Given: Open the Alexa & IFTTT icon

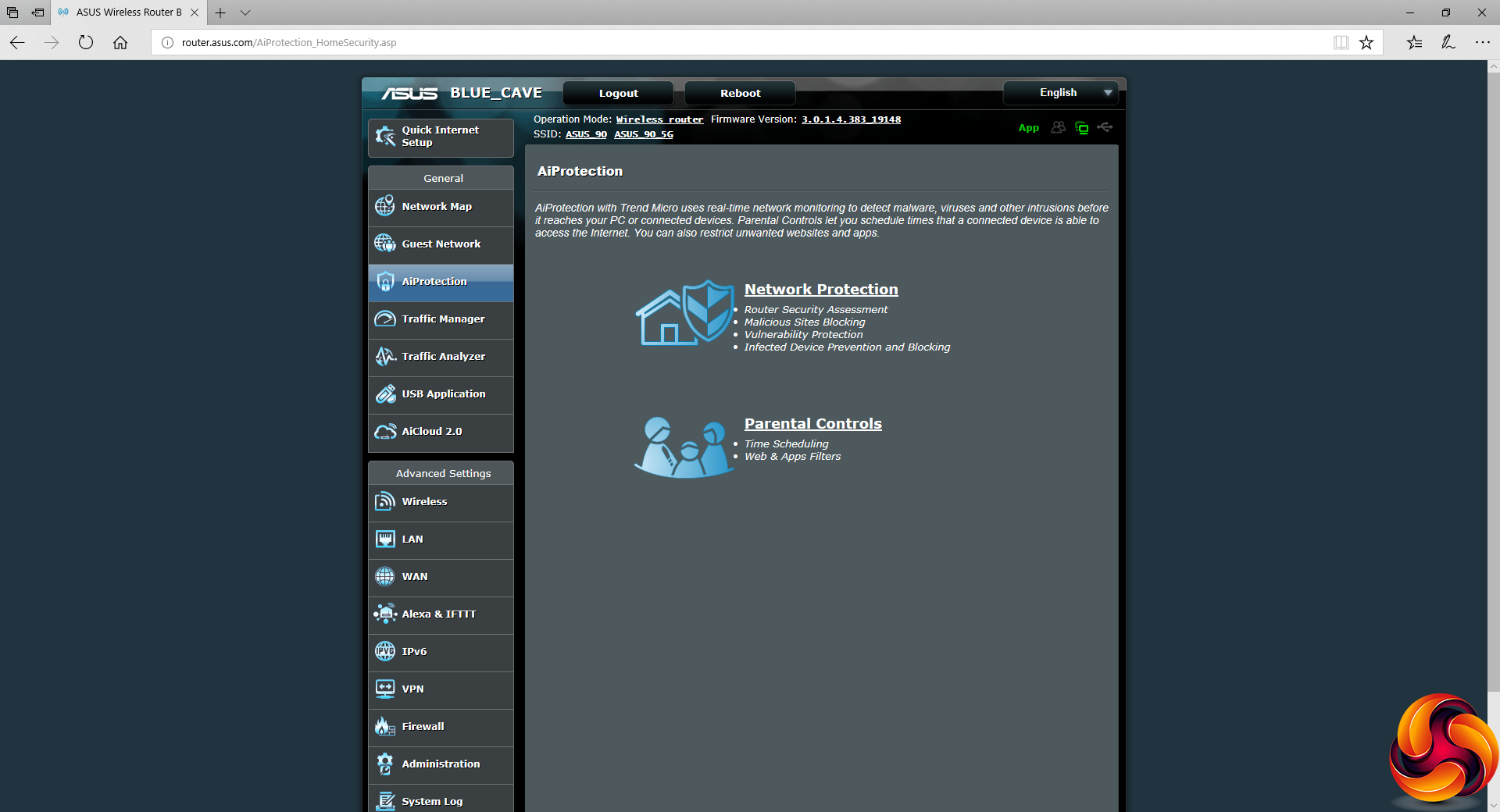Looking at the screenshot, I should pyautogui.click(x=385, y=614).
